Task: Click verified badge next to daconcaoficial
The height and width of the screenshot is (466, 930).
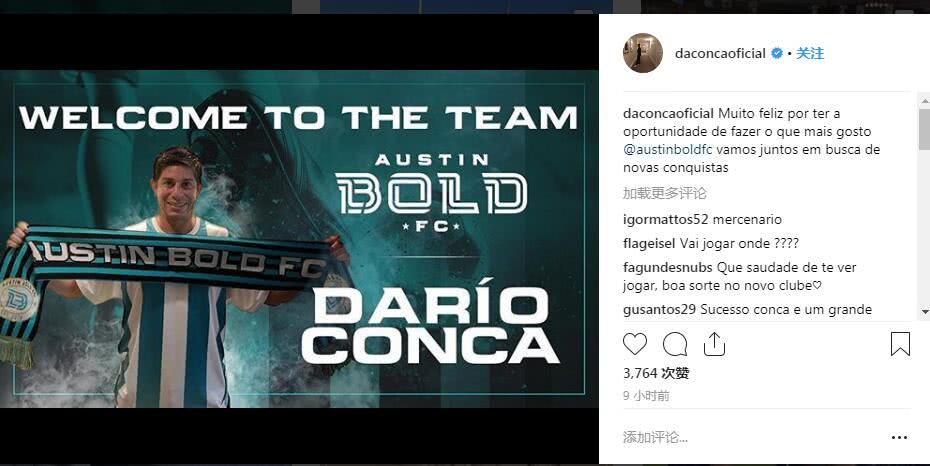Action: 776,53
